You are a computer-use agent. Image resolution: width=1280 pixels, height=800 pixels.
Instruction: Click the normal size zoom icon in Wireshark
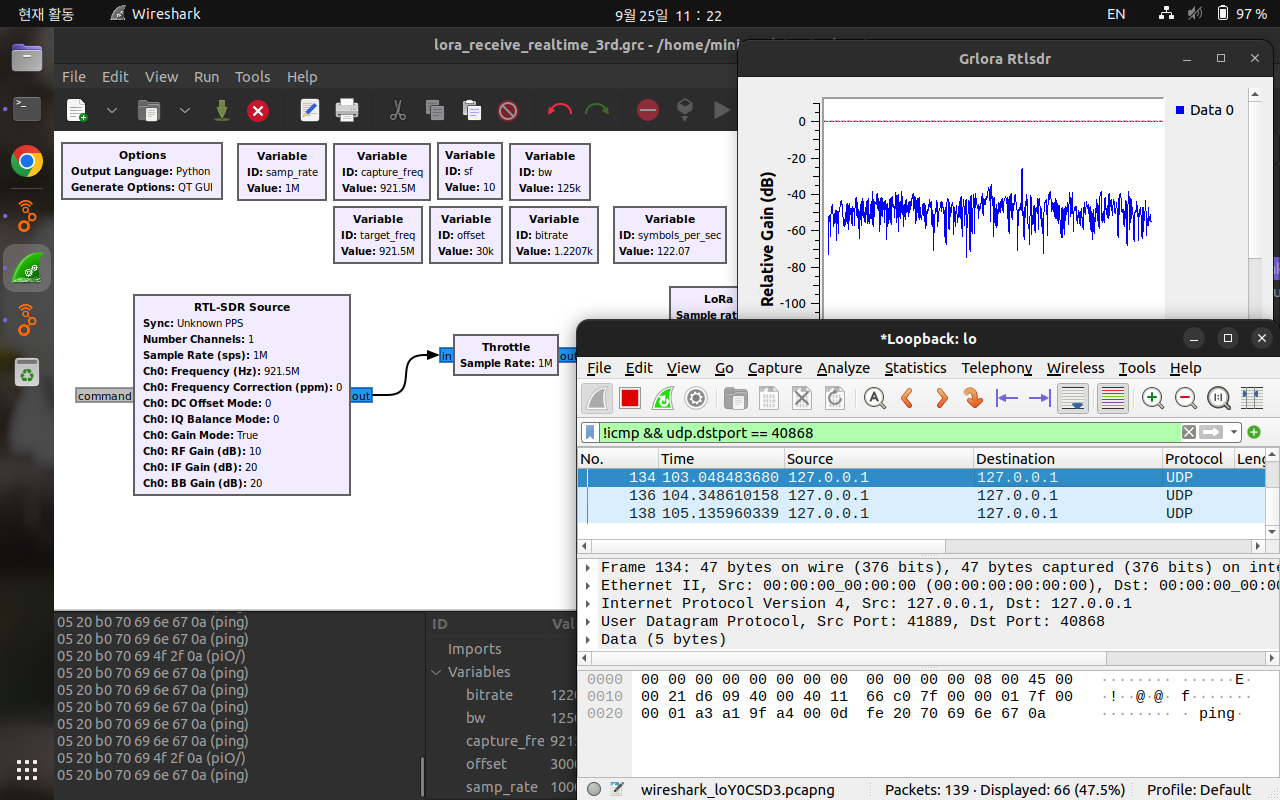click(1219, 398)
